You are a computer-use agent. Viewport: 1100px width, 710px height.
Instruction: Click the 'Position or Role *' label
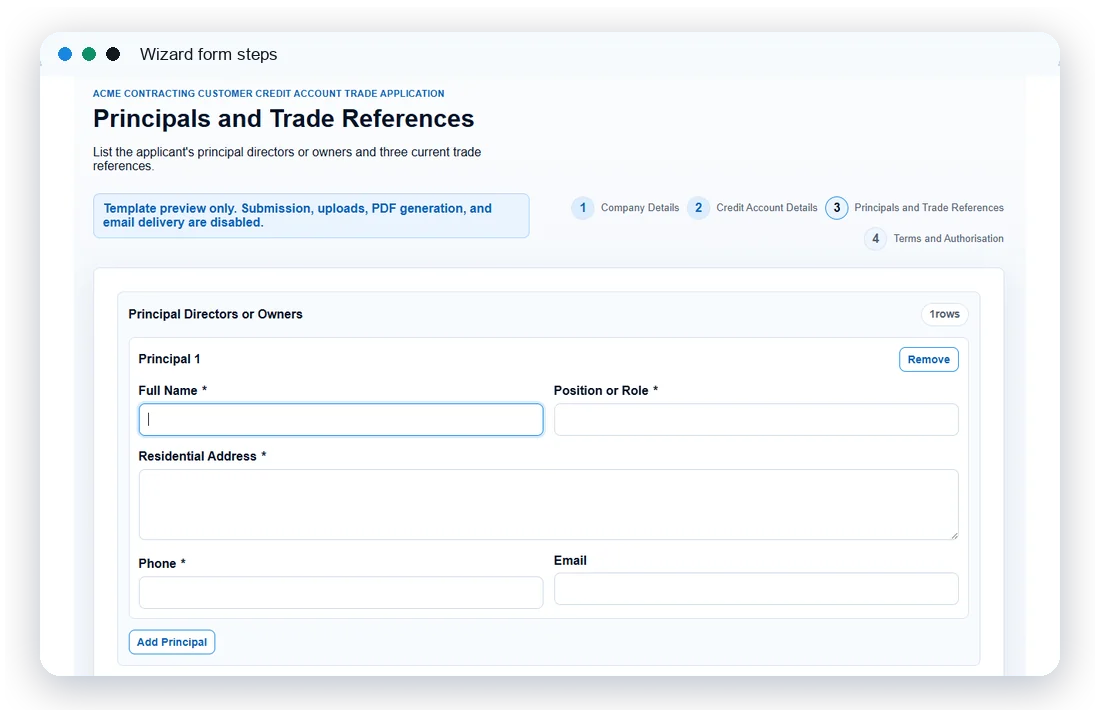point(605,391)
